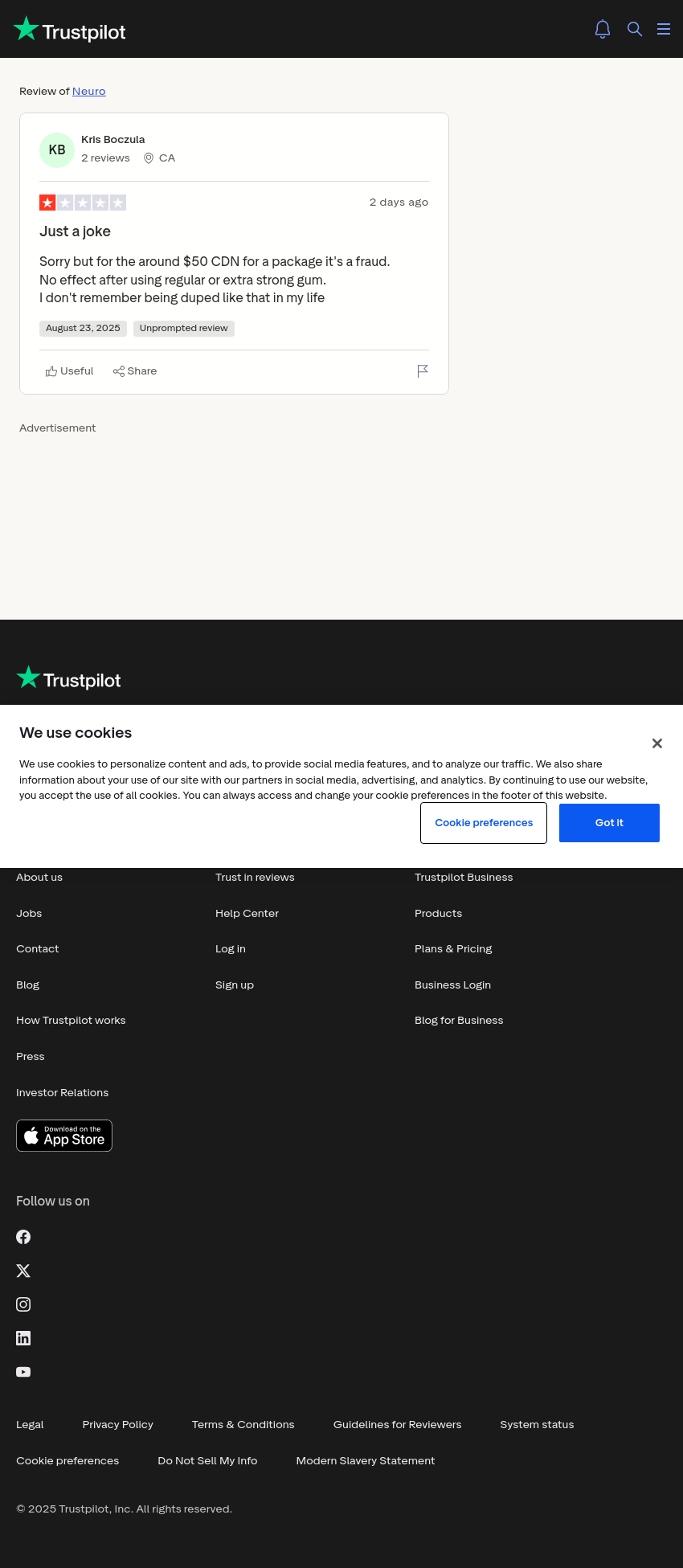The image size is (683, 1568).
Task: Flag this review with the flag icon
Action: point(423,371)
